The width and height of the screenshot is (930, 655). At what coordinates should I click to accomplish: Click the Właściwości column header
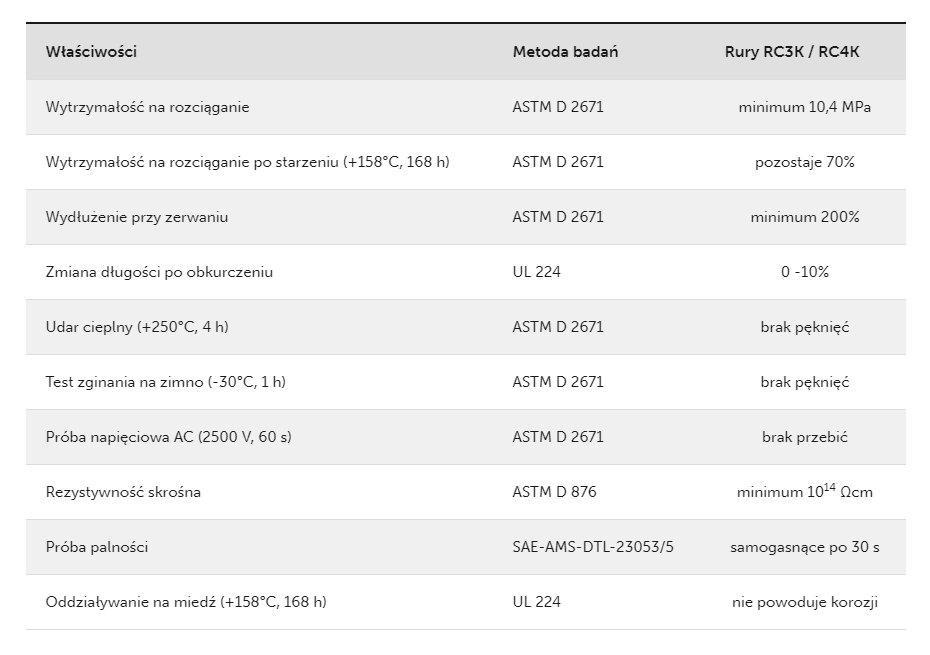[x=91, y=52]
